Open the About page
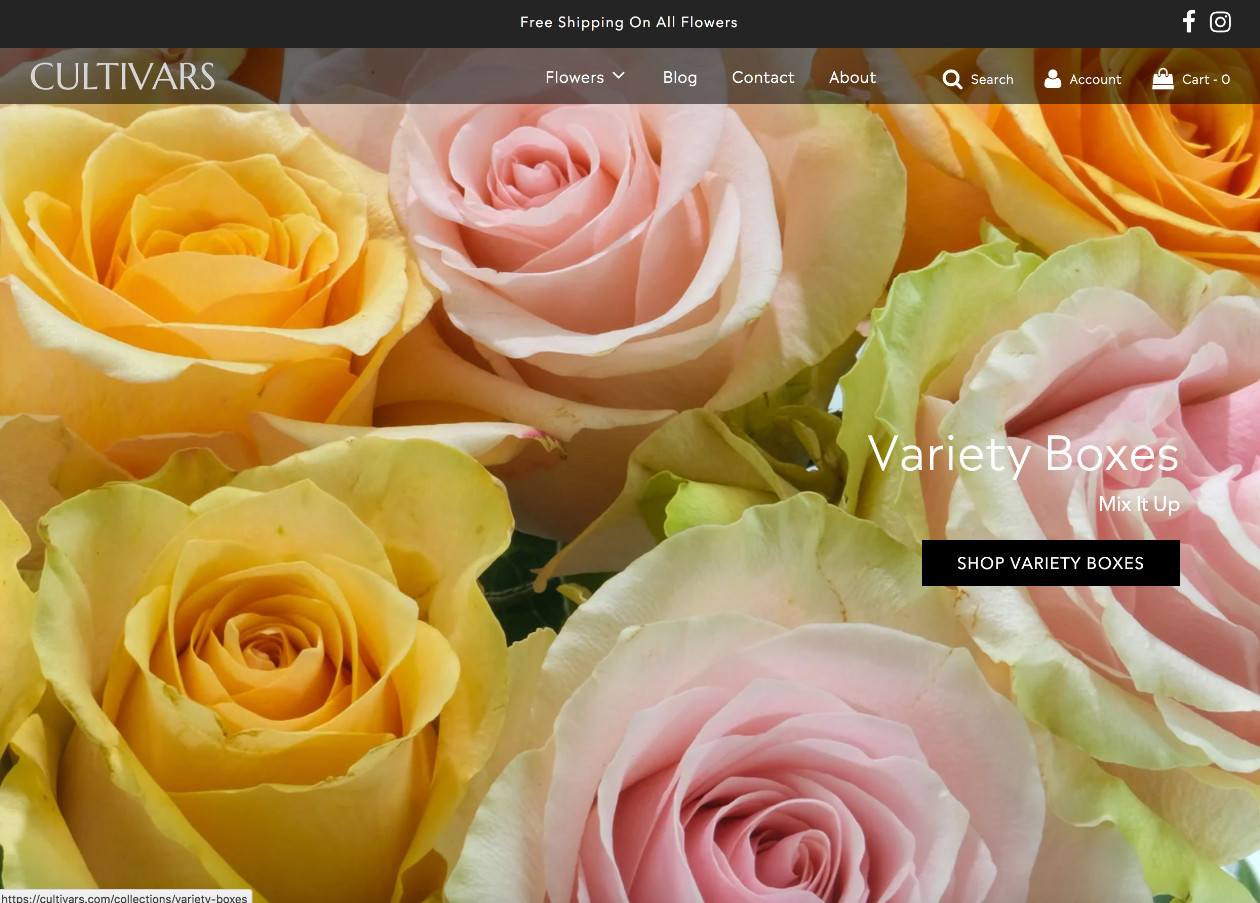The image size is (1260, 903). pos(852,77)
